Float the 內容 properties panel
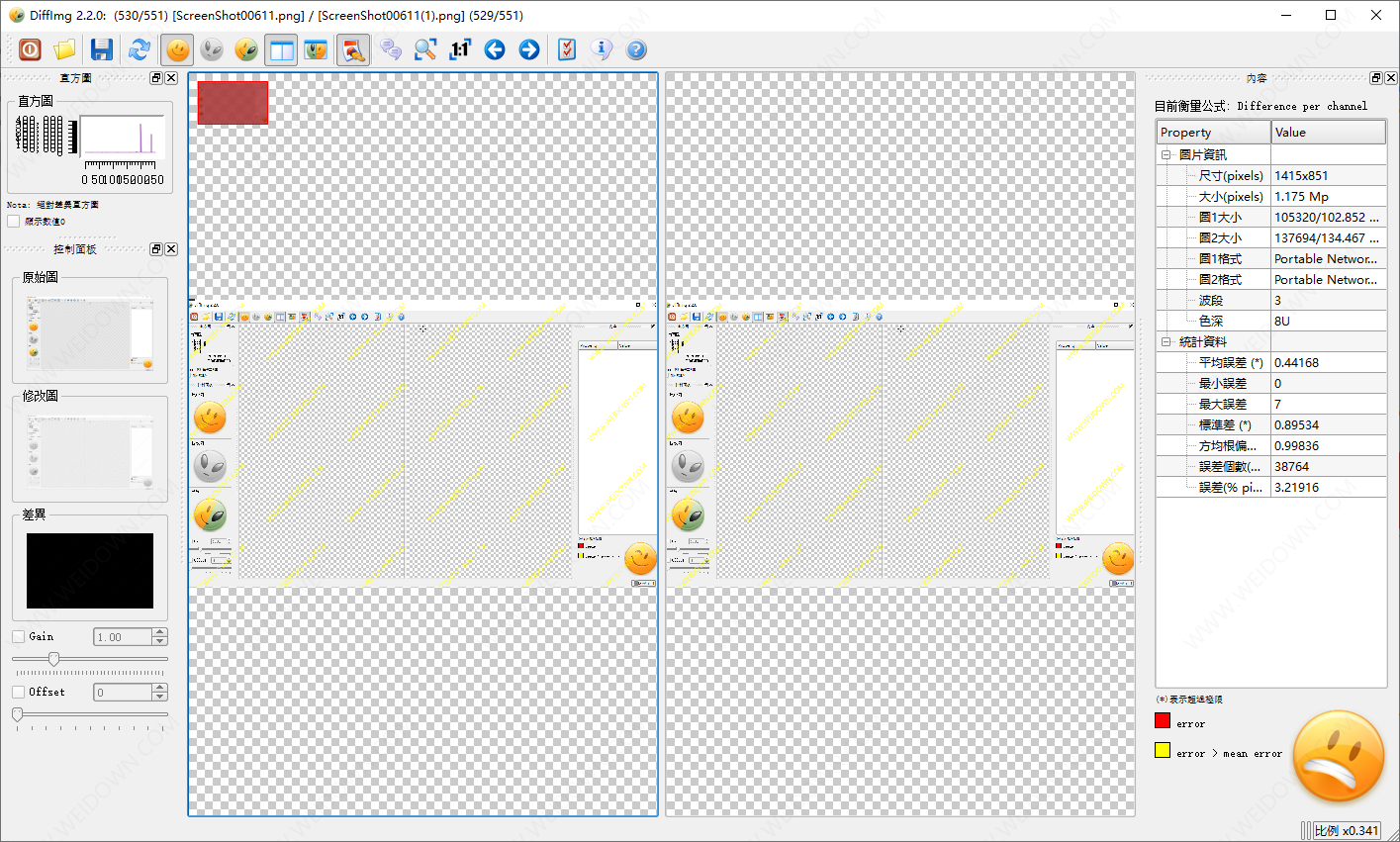Screen dimensions: 1400x842 click(x=1376, y=78)
